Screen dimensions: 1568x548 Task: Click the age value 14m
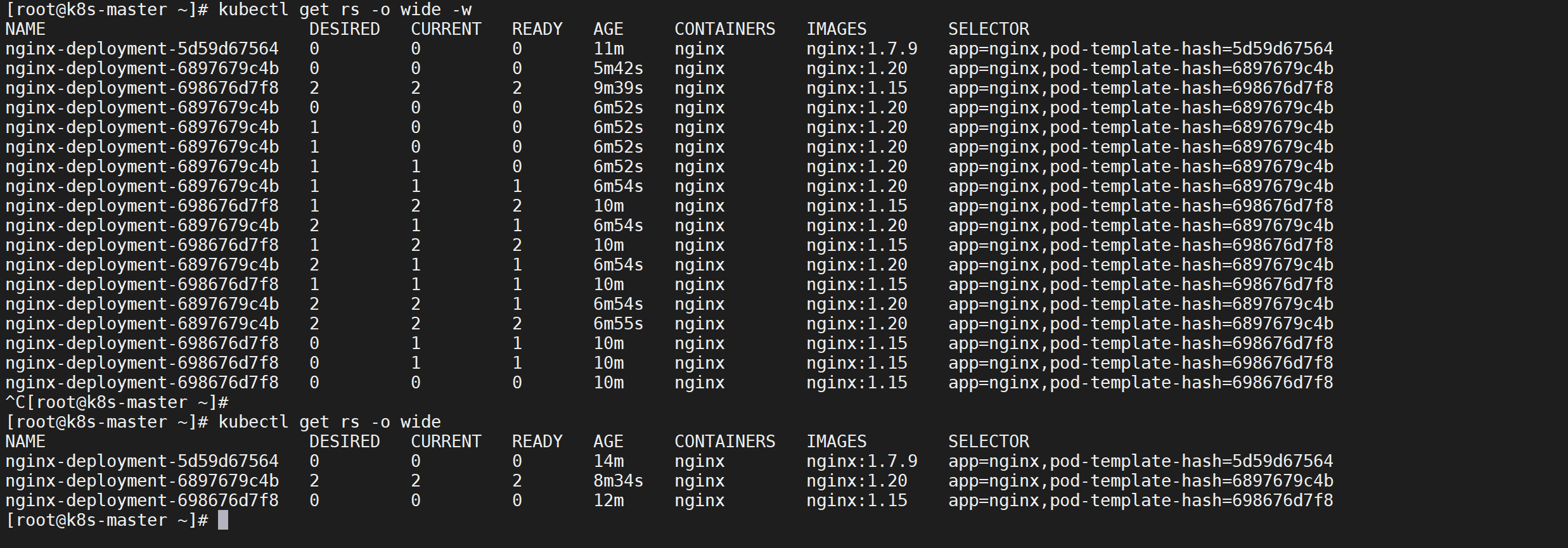608,461
